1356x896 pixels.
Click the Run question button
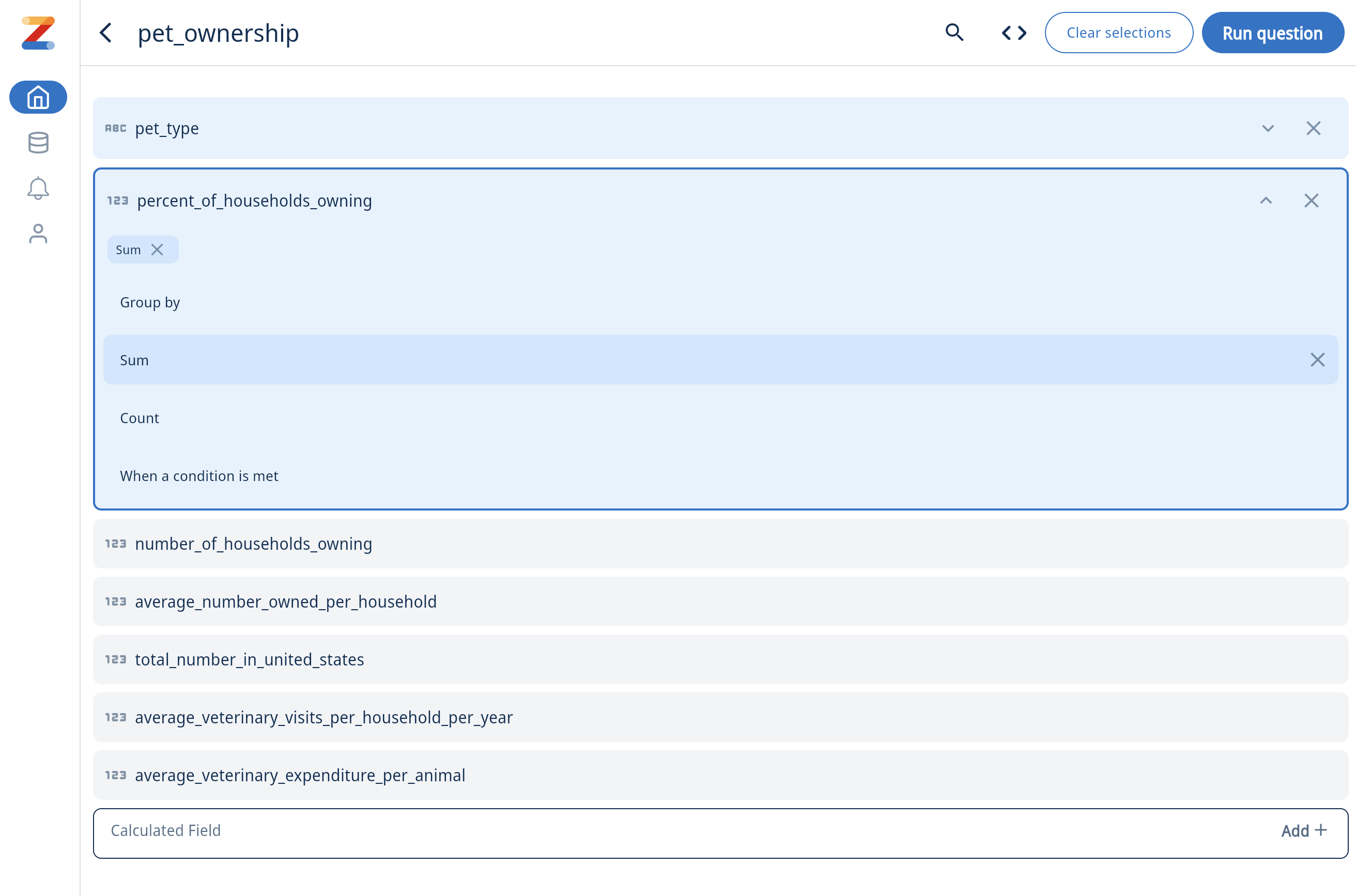pos(1273,33)
